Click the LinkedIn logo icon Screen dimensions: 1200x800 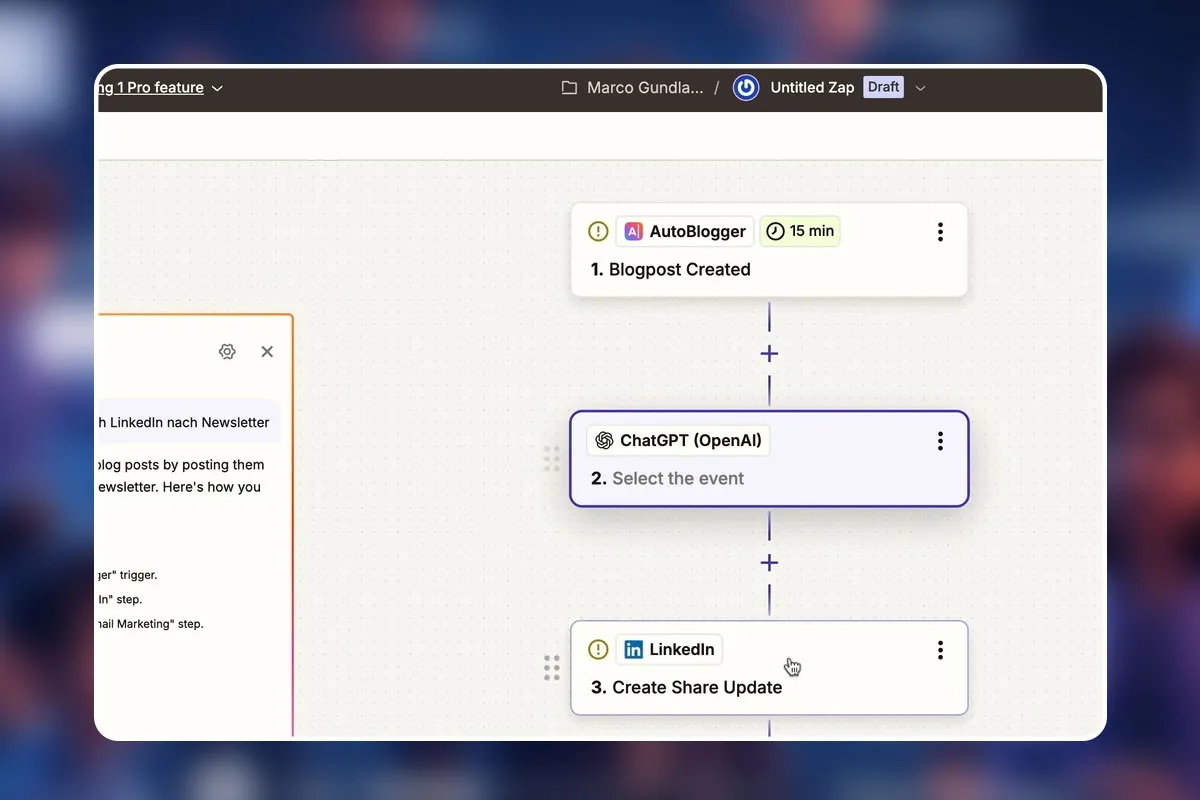[634, 650]
